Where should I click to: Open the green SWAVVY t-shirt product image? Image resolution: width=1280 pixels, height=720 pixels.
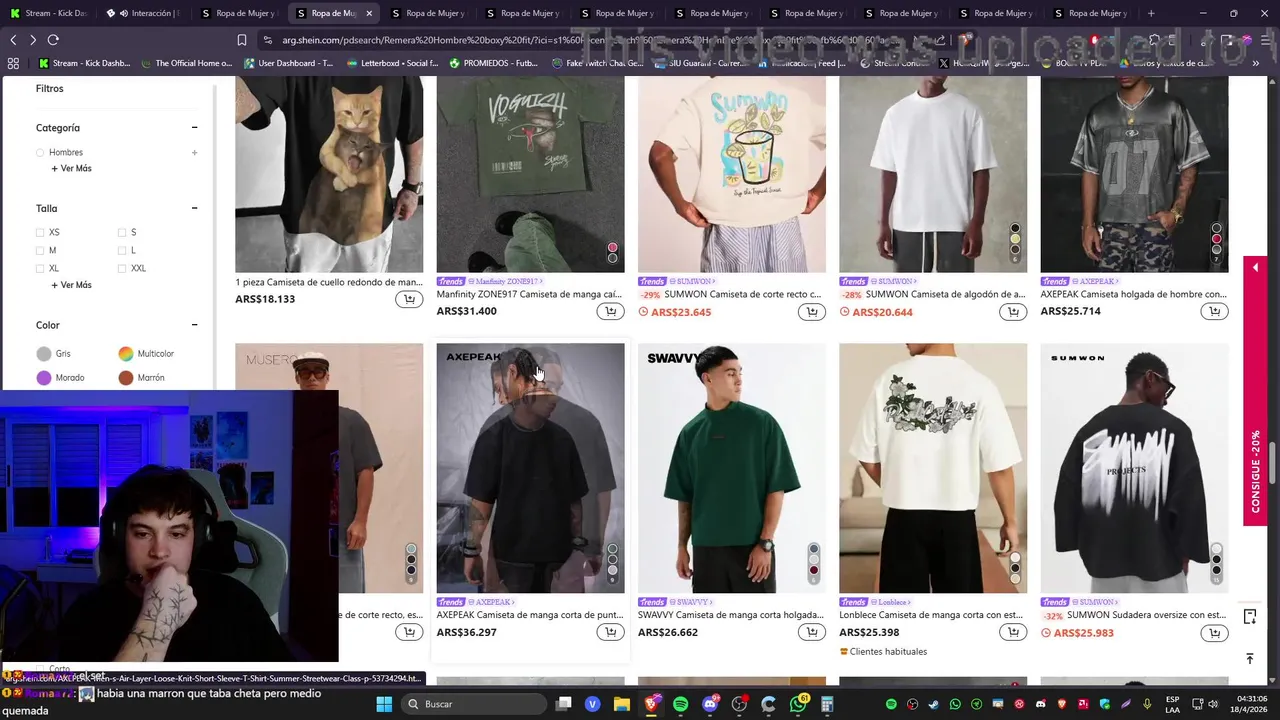[731, 468]
